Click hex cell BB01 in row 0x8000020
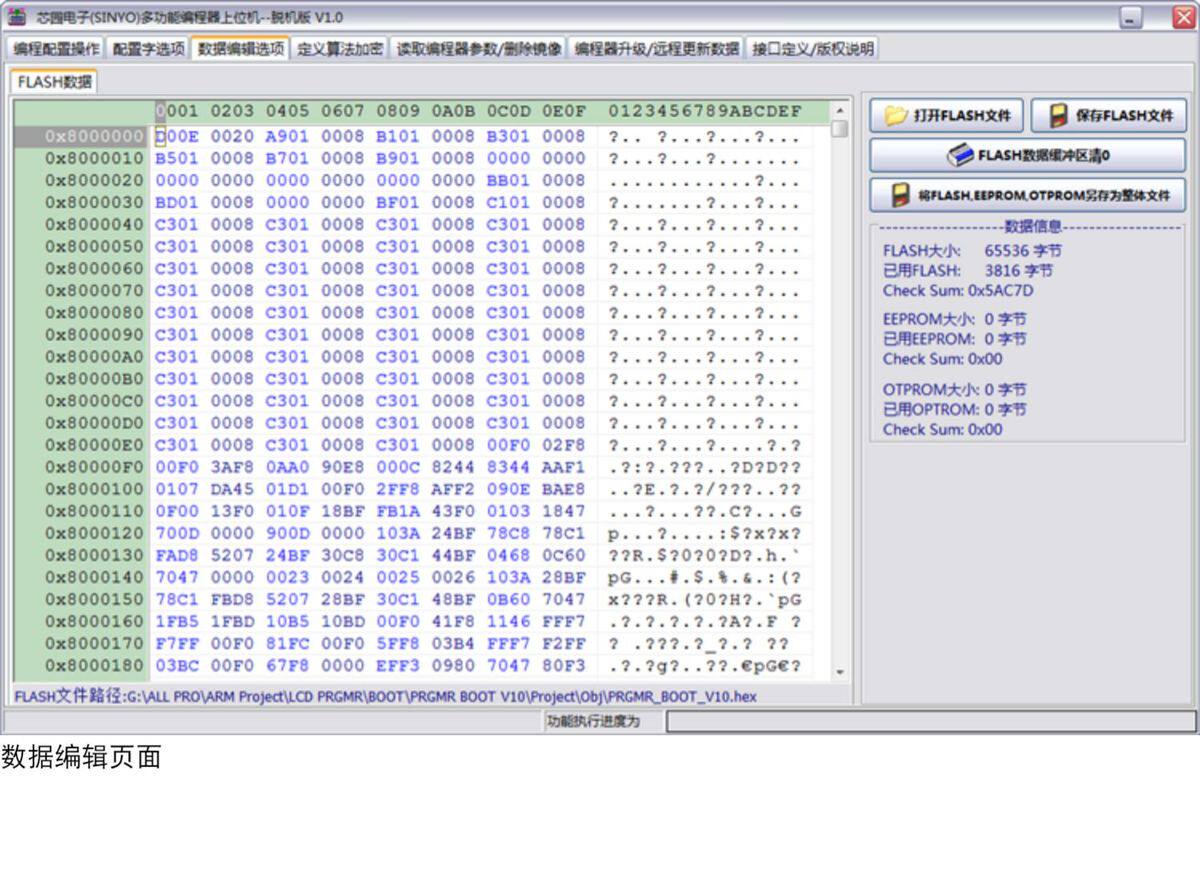 click(x=508, y=181)
